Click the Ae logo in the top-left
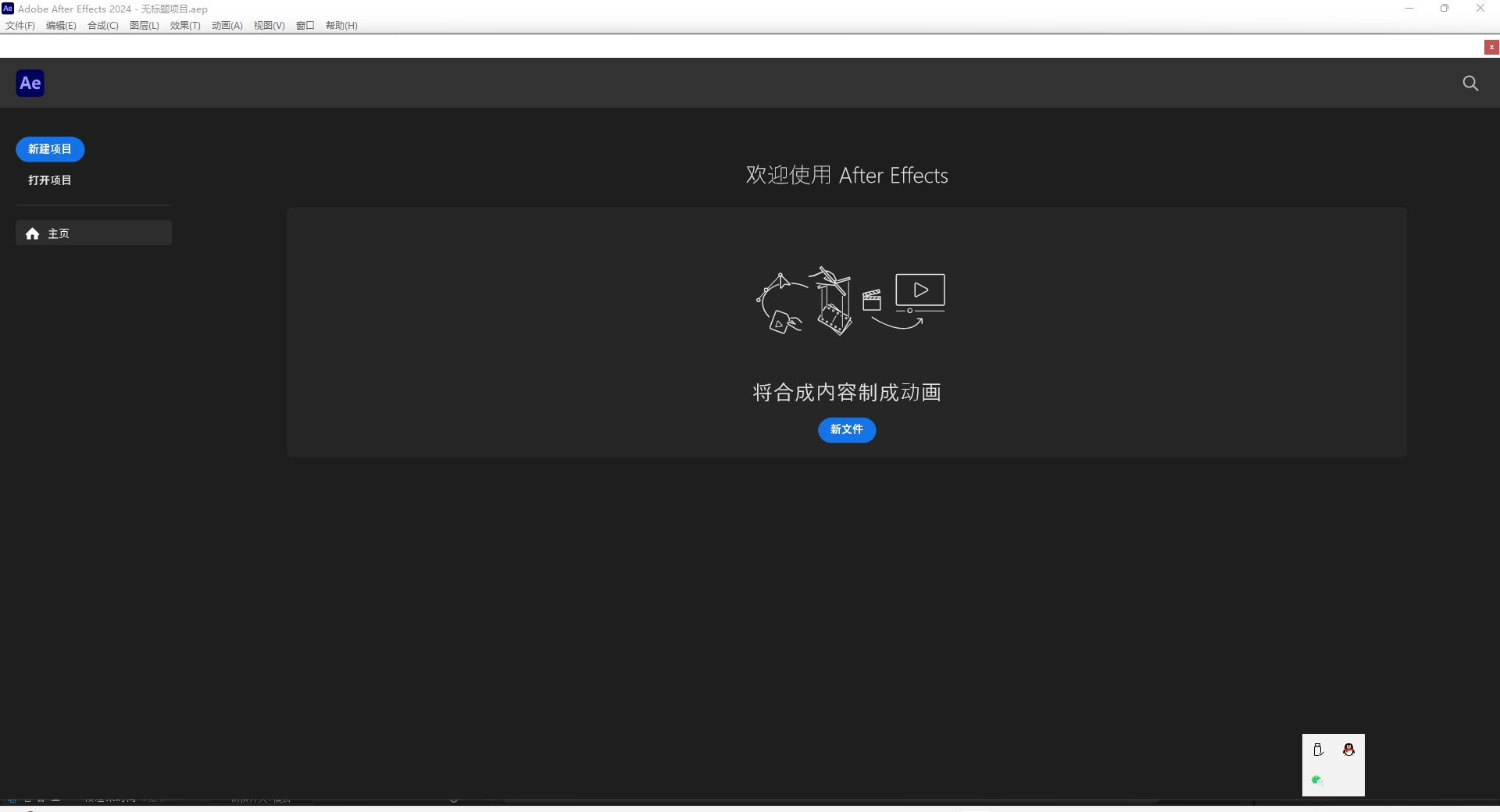 30,83
